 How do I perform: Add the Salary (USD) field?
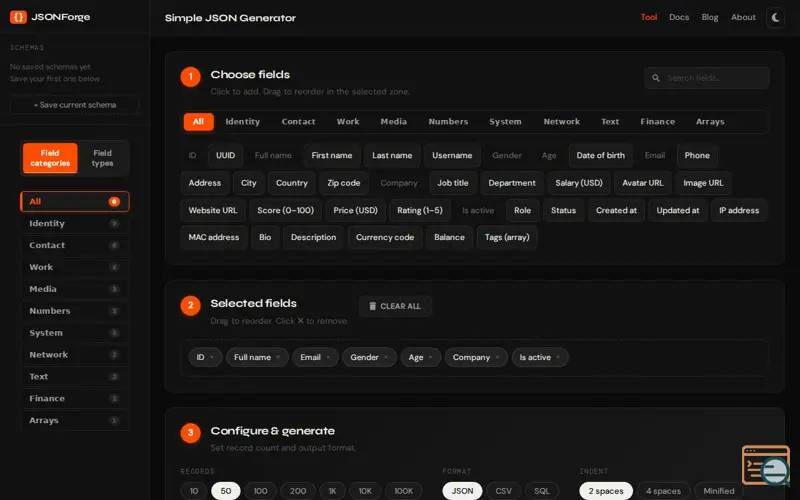[579, 183]
